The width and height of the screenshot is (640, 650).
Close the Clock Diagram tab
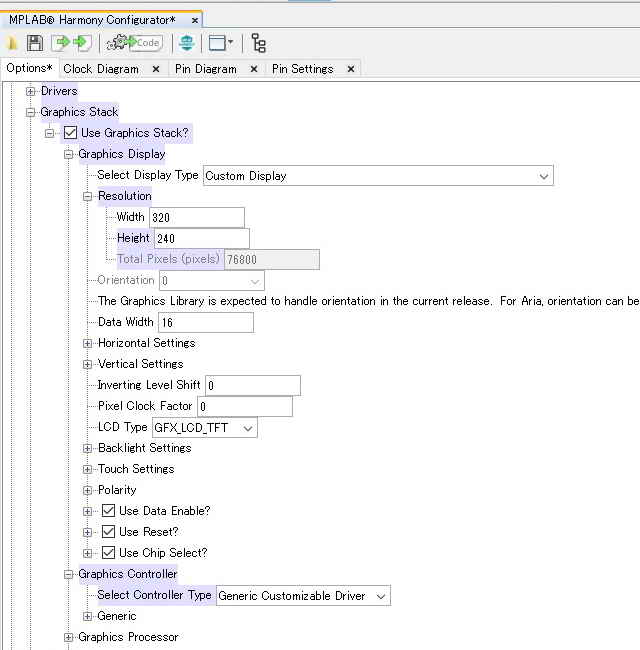[156, 69]
